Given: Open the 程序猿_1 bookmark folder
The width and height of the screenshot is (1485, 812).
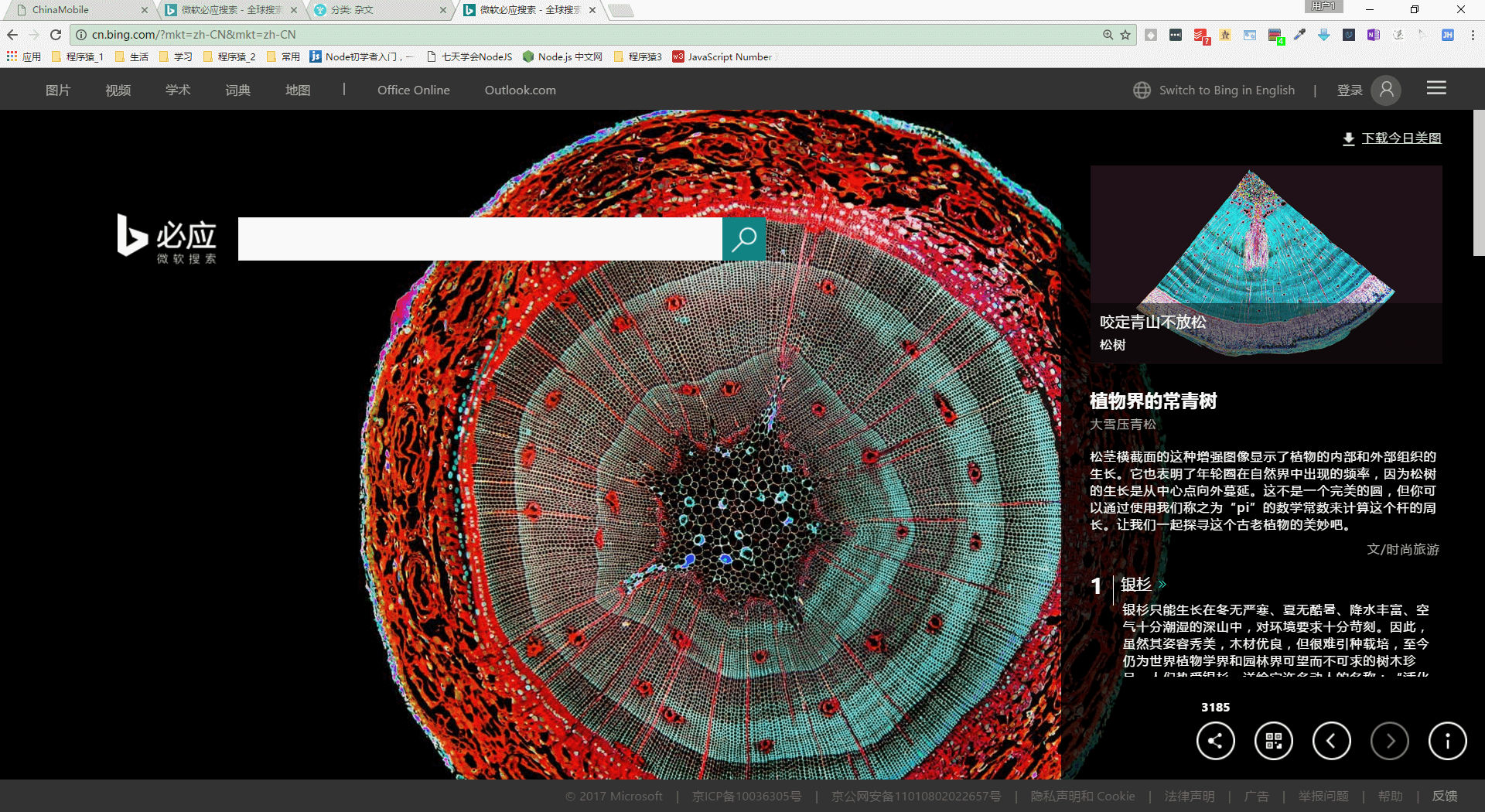Looking at the screenshot, I should 77,56.
